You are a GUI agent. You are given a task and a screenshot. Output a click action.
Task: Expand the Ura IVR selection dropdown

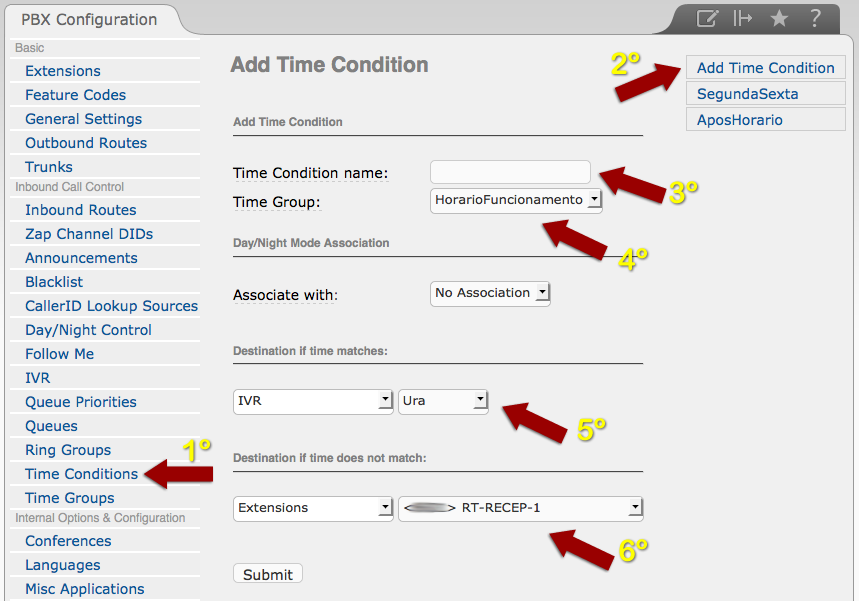coord(443,401)
